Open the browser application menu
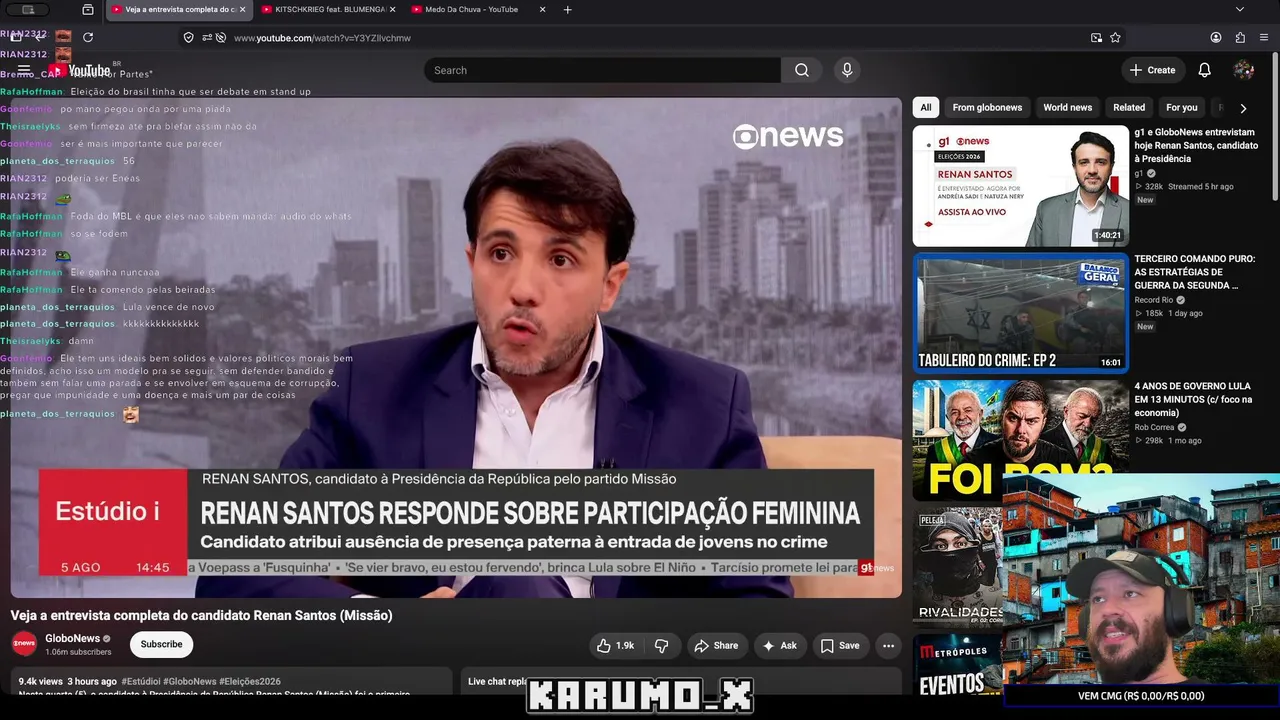1280x720 pixels. click(1264, 37)
